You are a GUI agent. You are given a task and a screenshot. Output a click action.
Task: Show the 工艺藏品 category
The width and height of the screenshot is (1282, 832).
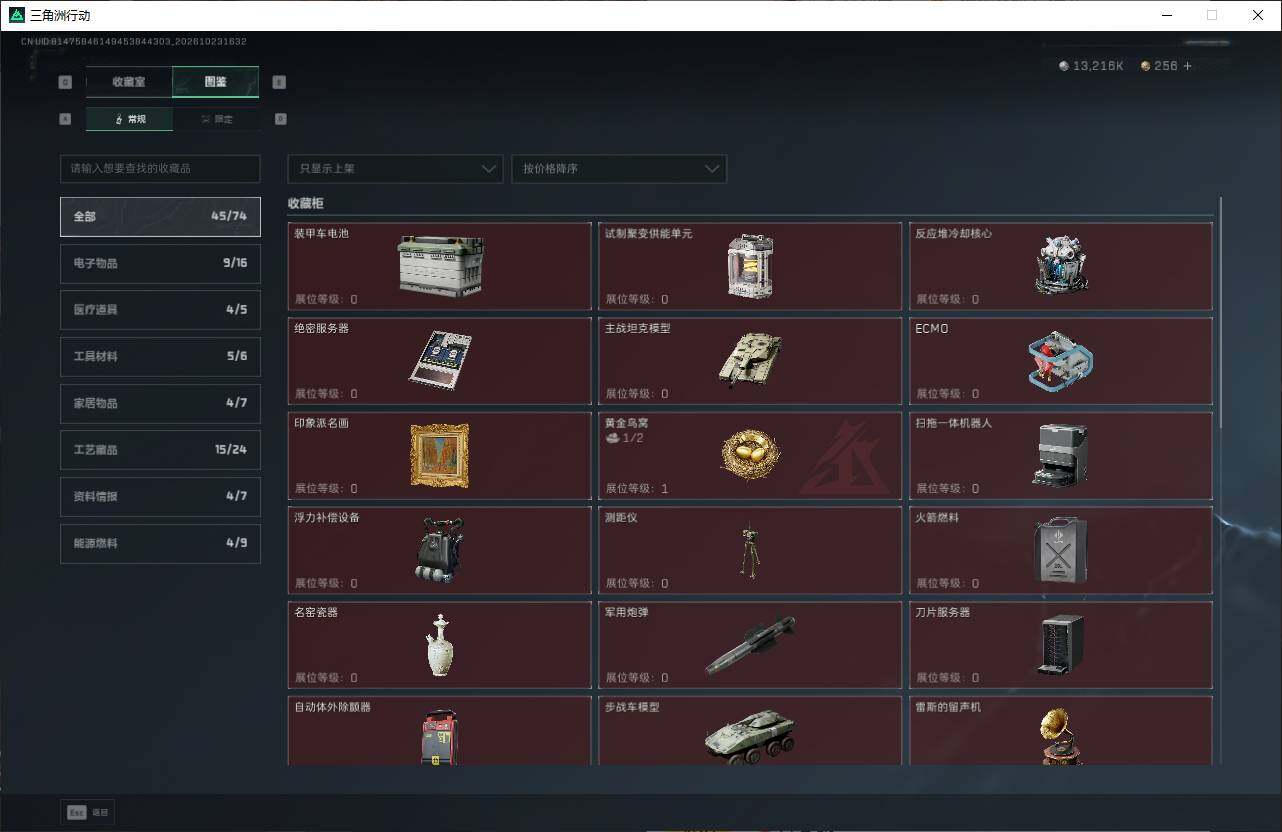click(x=160, y=450)
